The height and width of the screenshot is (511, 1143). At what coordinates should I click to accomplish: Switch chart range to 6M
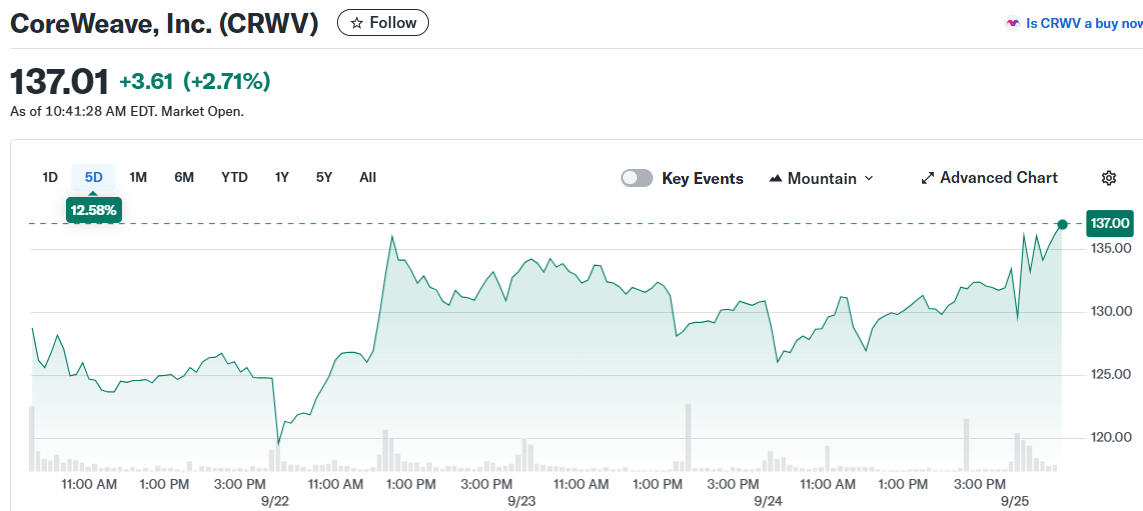(184, 177)
